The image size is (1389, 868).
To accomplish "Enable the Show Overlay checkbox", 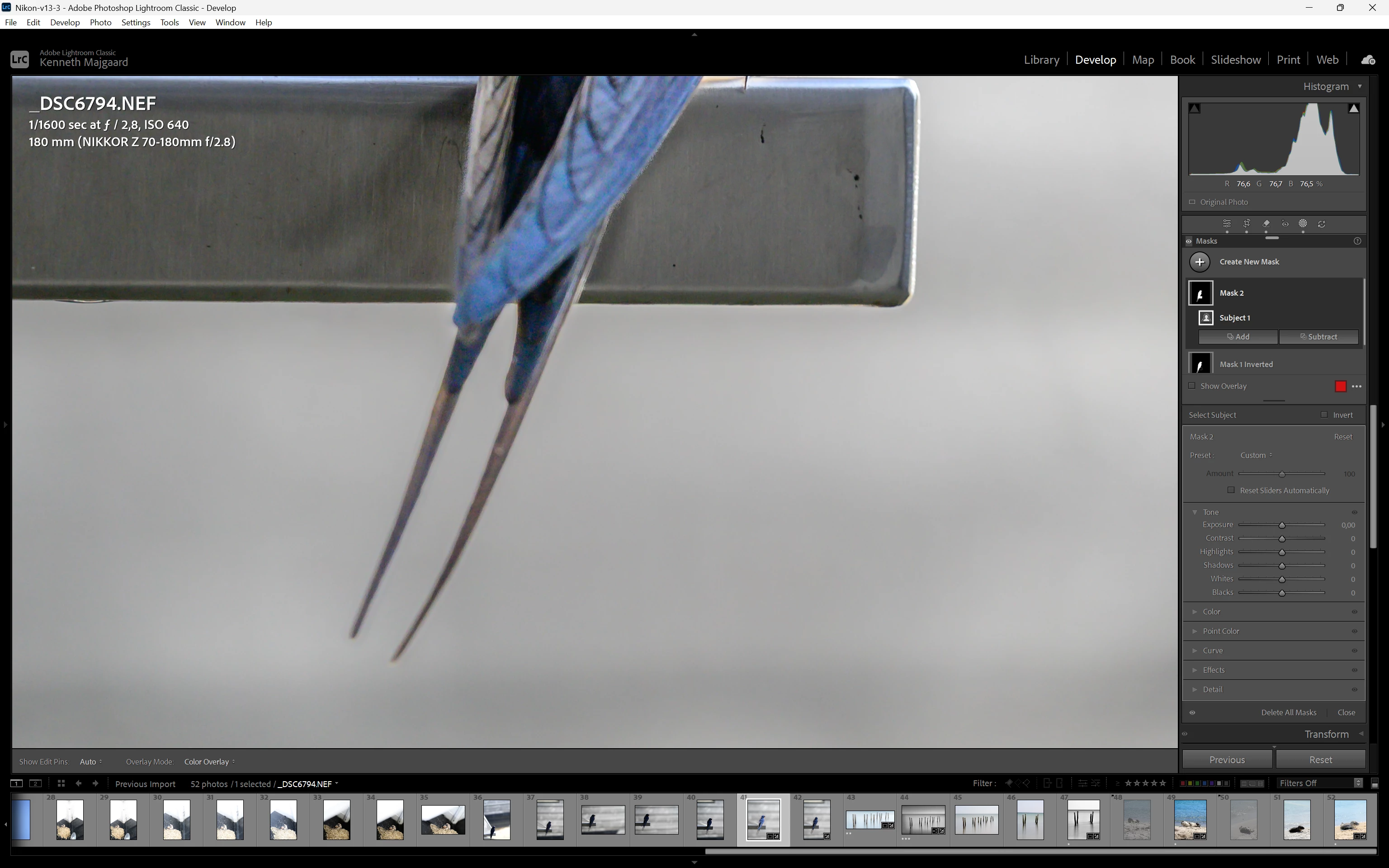I will click(1192, 386).
